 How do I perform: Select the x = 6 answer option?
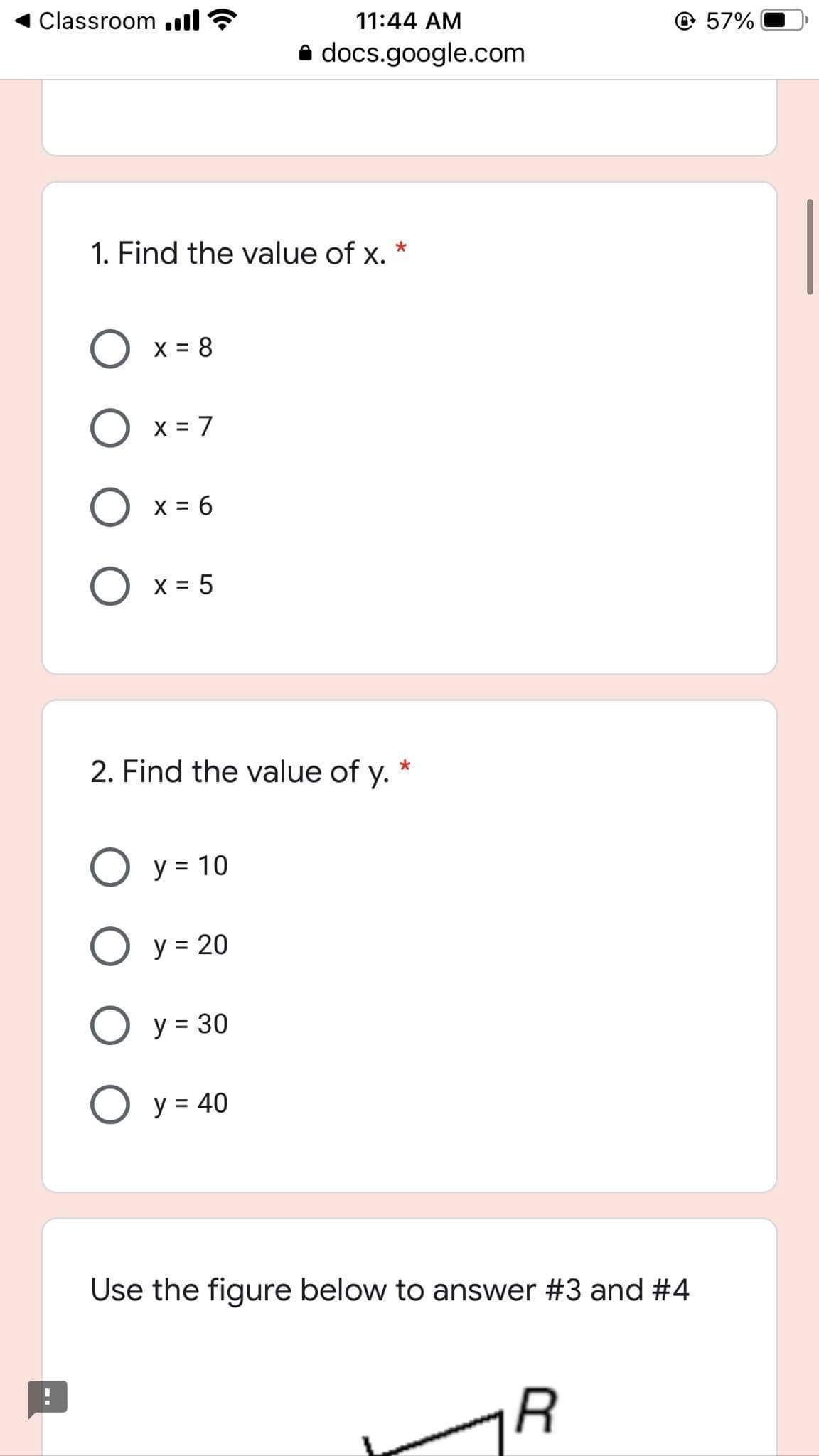click(x=110, y=507)
